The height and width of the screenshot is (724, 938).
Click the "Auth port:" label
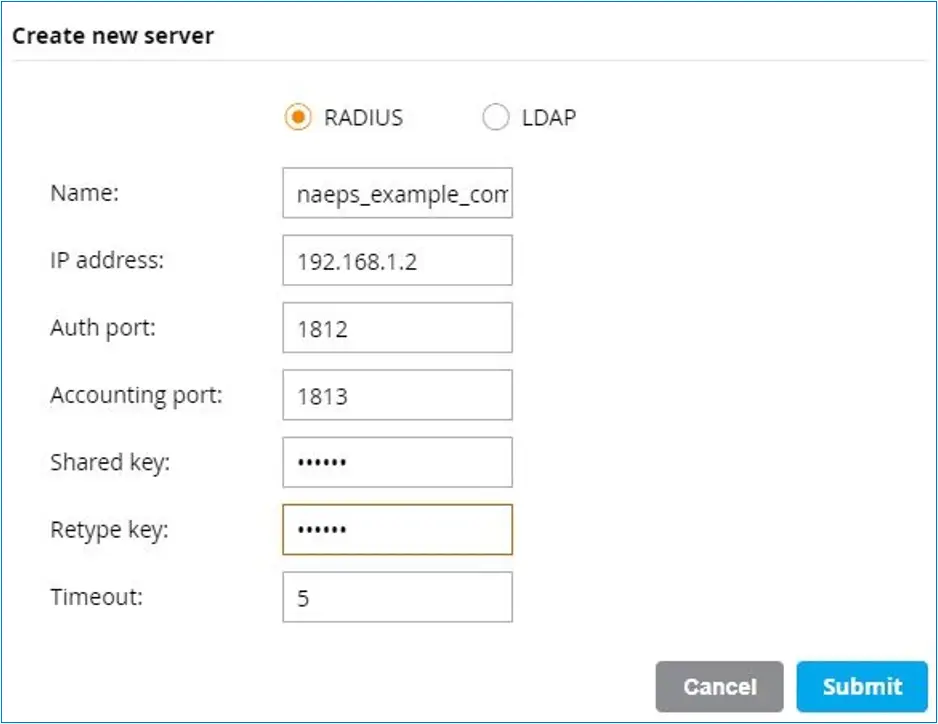[x=103, y=328]
